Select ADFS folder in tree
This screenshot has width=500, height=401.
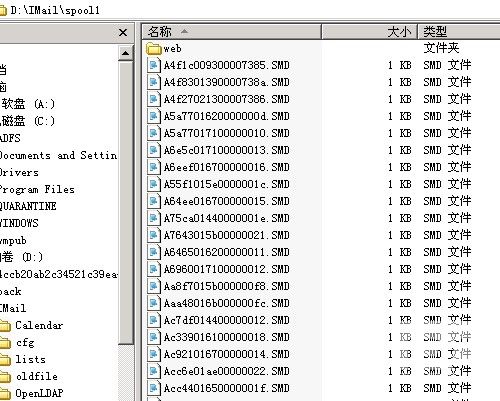(10, 138)
